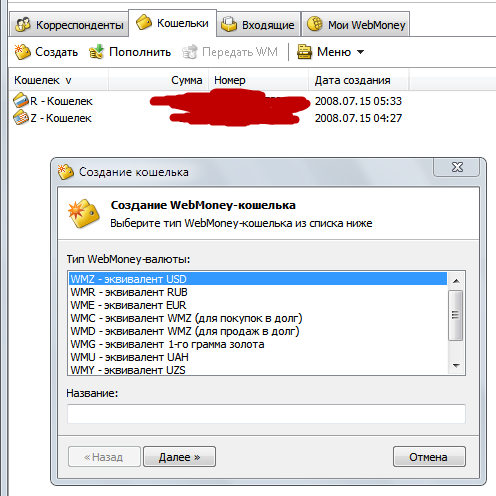The height and width of the screenshot is (496, 496).
Task: Click the dialog title bar wallet icon
Action: 65,172
